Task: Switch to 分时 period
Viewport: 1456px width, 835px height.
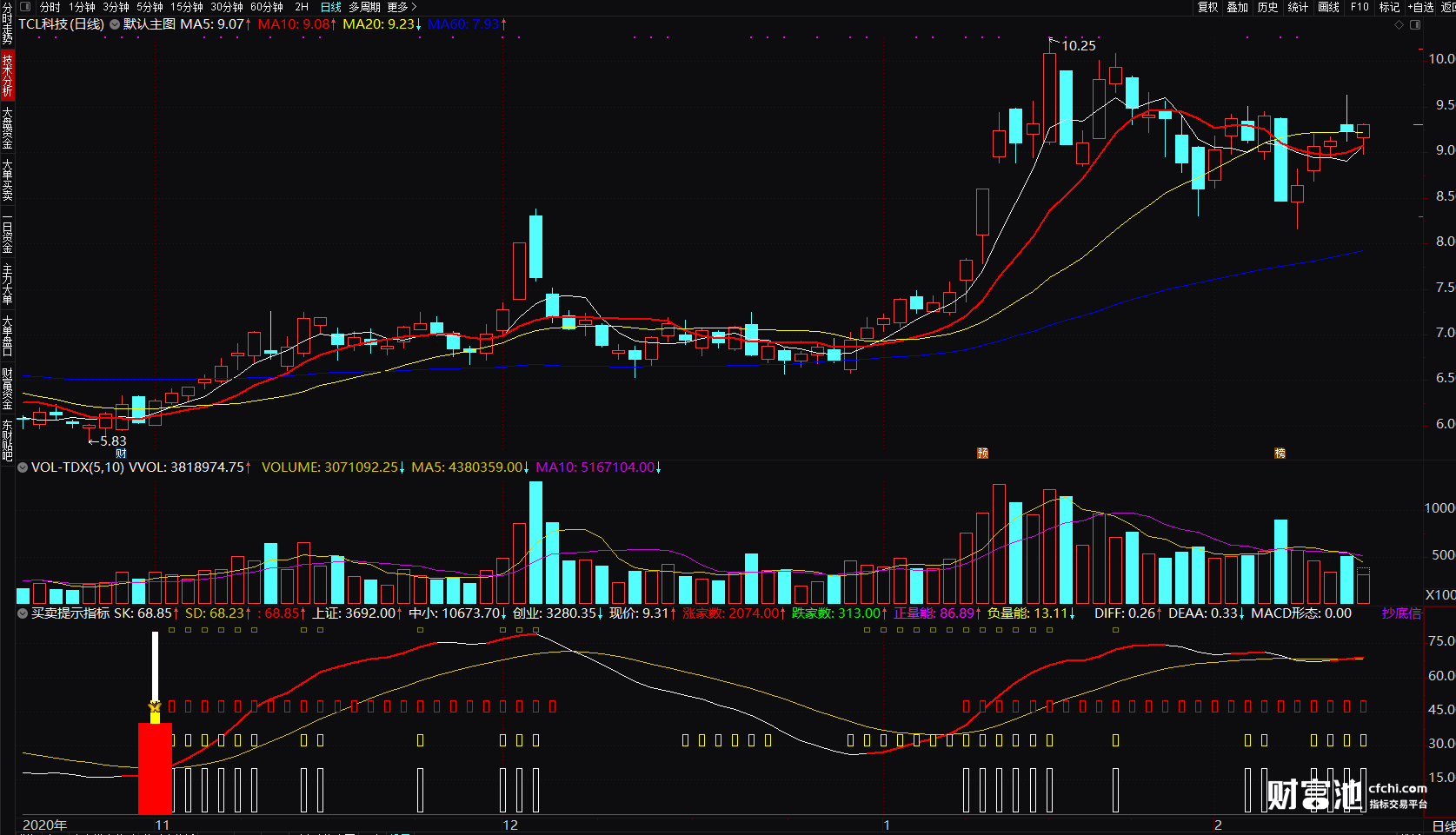Action: 50,7
